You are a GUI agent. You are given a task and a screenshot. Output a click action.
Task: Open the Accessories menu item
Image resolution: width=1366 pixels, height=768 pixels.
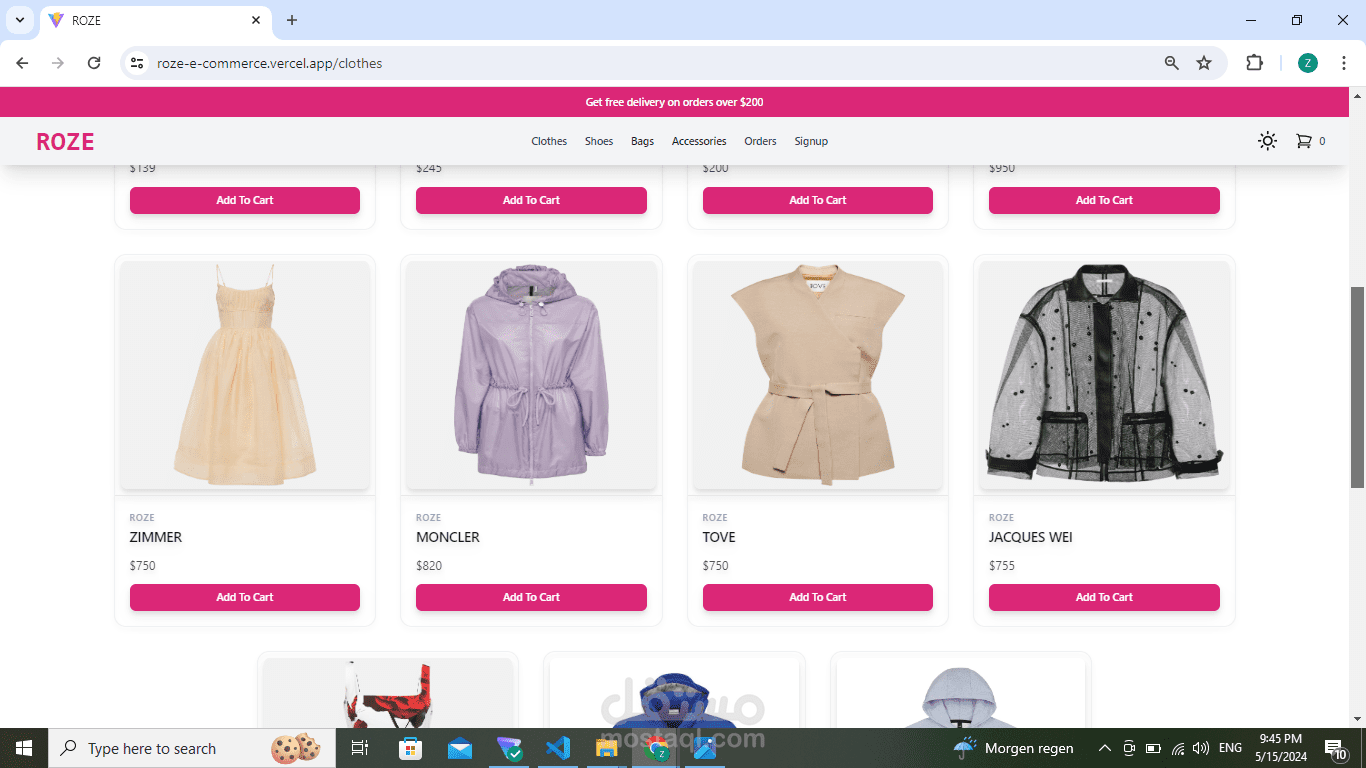[699, 141]
